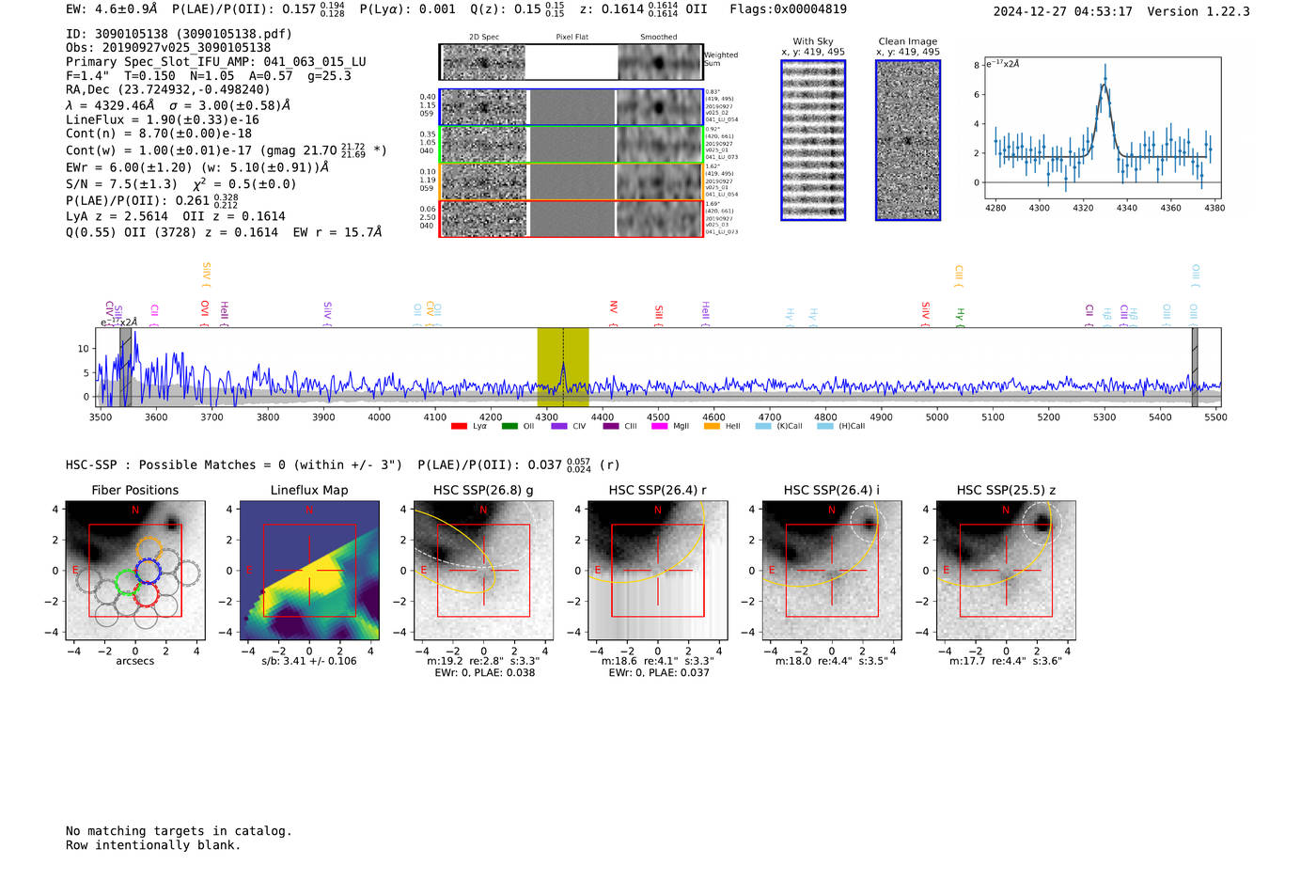This screenshot has width=1316, height=896.
Task: Click the Obs: 20190927v025_3090105138 line
Action: [168, 48]
